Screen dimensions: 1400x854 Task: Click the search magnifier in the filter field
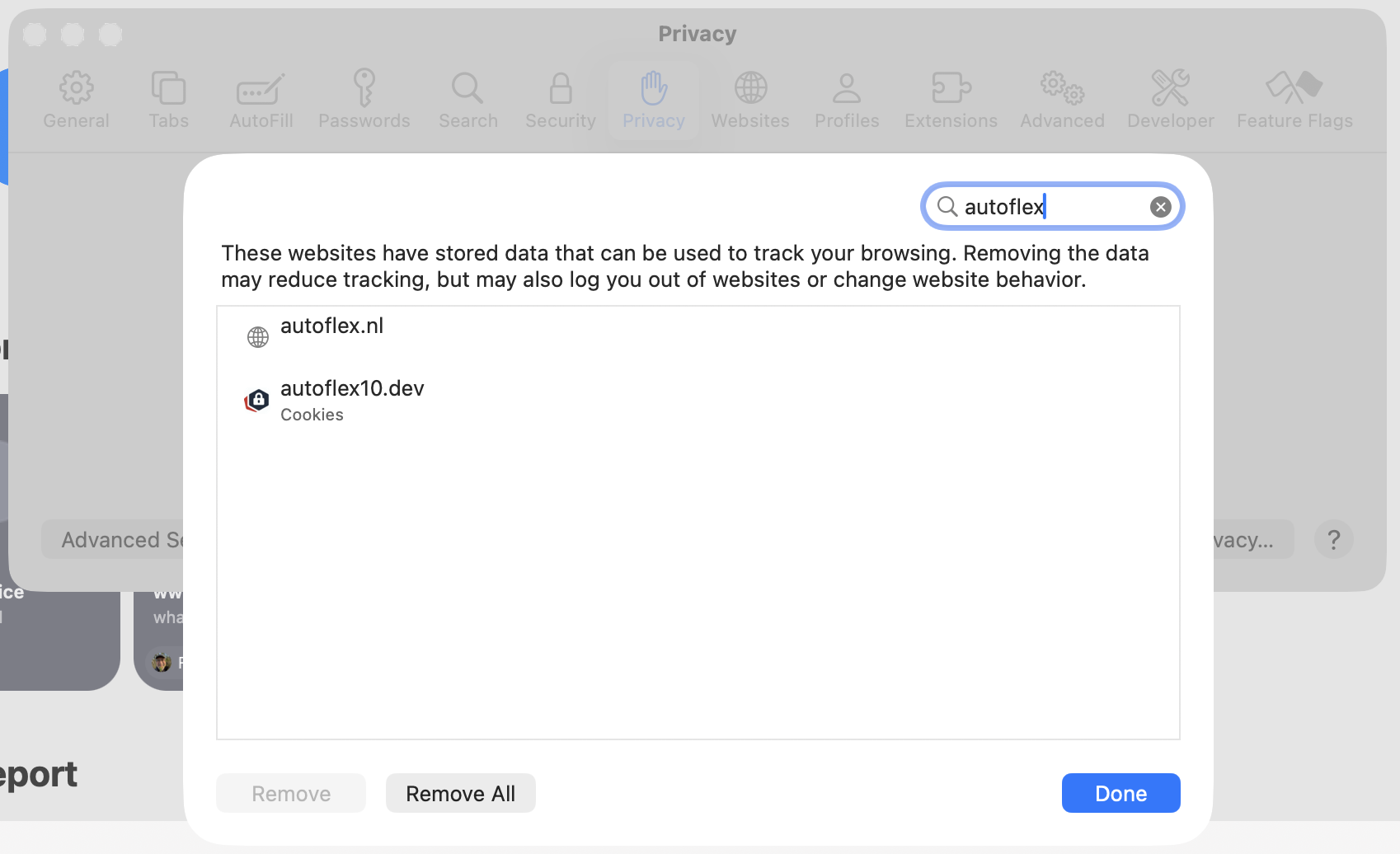coord(947,206)
